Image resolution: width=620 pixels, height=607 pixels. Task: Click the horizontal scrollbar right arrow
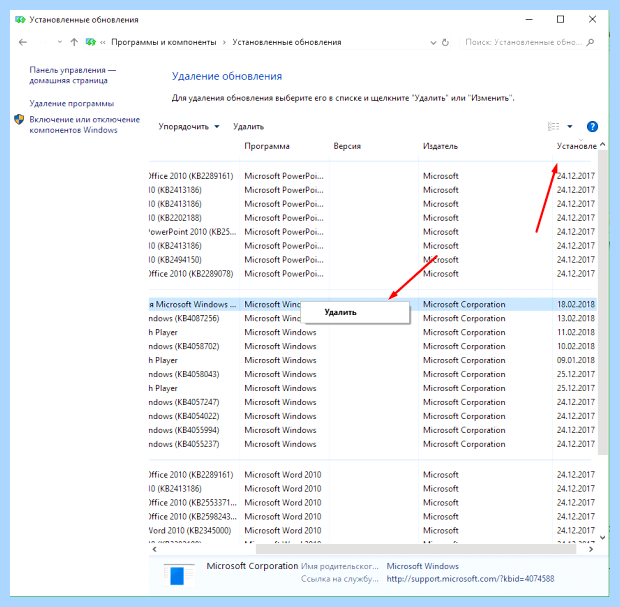pyautogui.click(x=591, y=549)
